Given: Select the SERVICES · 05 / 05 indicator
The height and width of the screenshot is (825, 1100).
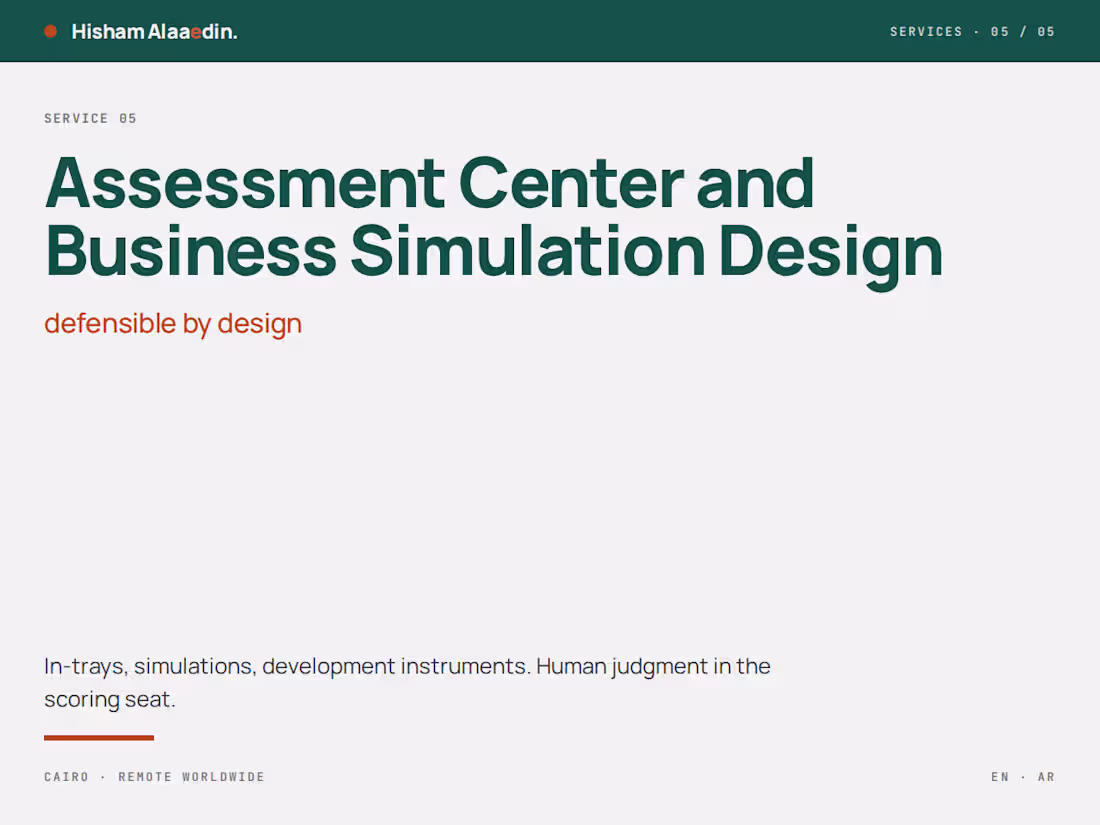Looking at the screenshot, I should 972,32.
